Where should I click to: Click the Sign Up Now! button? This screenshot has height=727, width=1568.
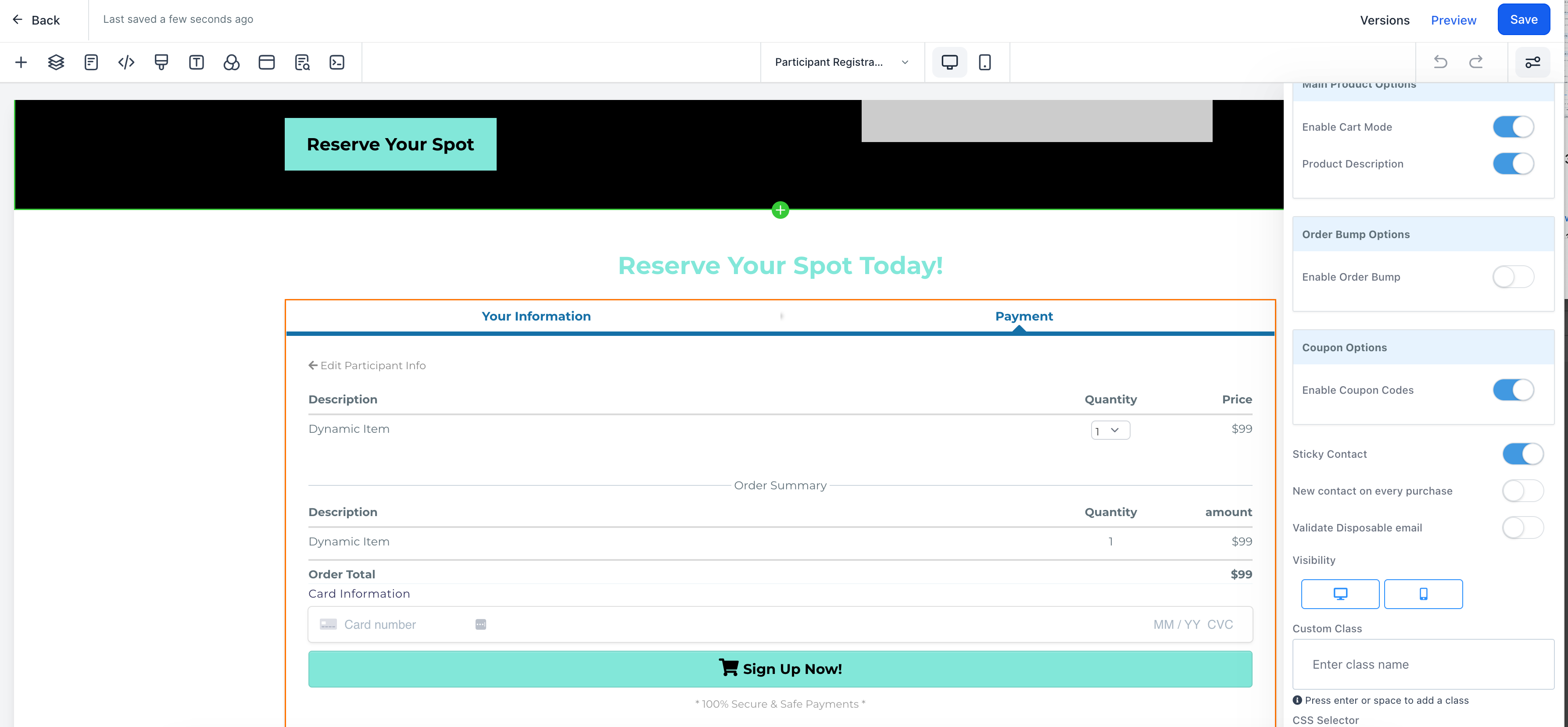tap(780, 669)
